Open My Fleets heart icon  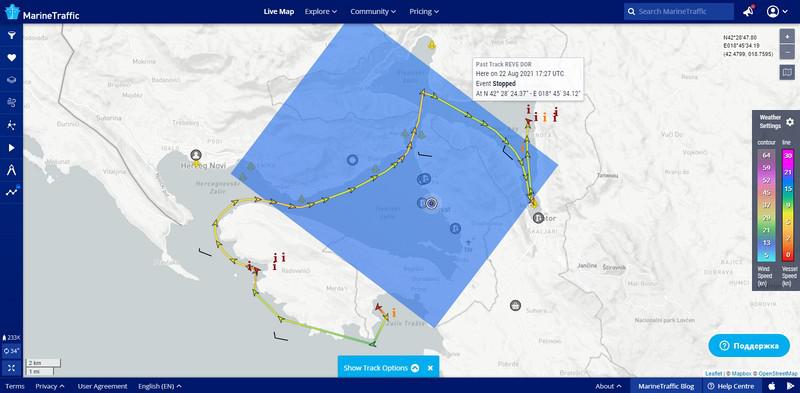coord(11,58)
